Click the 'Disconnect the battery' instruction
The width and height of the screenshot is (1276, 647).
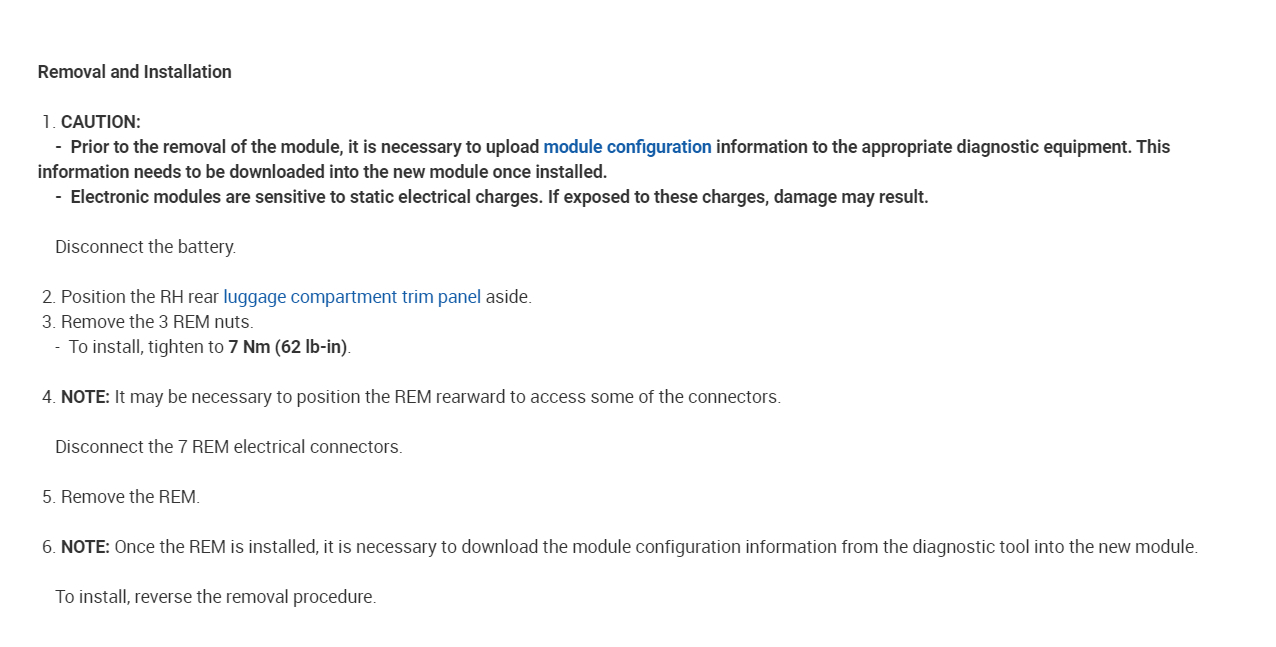tap(146, 247)
